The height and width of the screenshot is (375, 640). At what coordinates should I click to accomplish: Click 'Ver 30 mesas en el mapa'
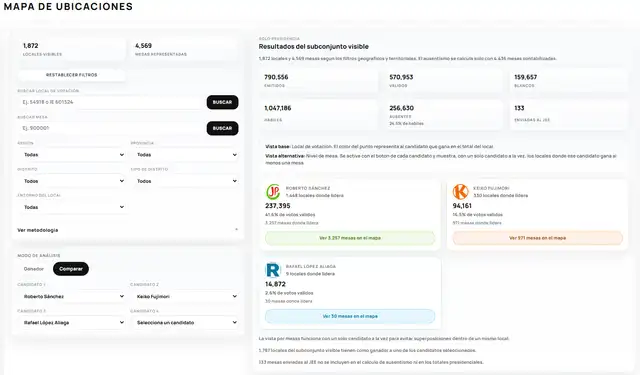point(350,316)
